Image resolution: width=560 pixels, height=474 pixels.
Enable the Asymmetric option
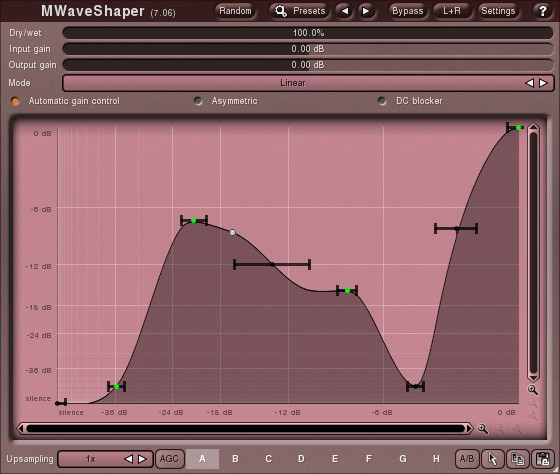[198, 101]
